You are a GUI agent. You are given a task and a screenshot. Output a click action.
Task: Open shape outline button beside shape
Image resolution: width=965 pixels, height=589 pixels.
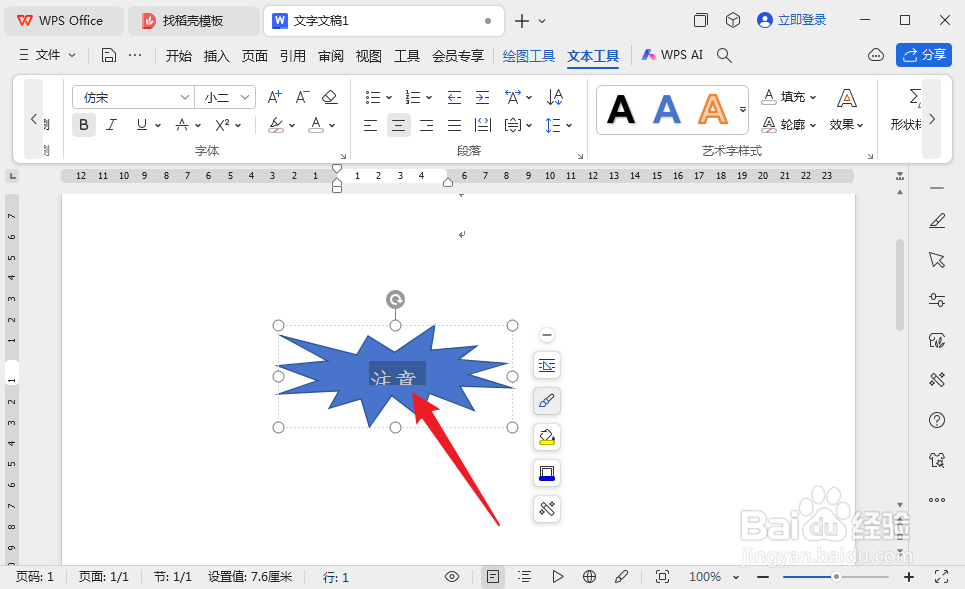(x=547, y=473)
